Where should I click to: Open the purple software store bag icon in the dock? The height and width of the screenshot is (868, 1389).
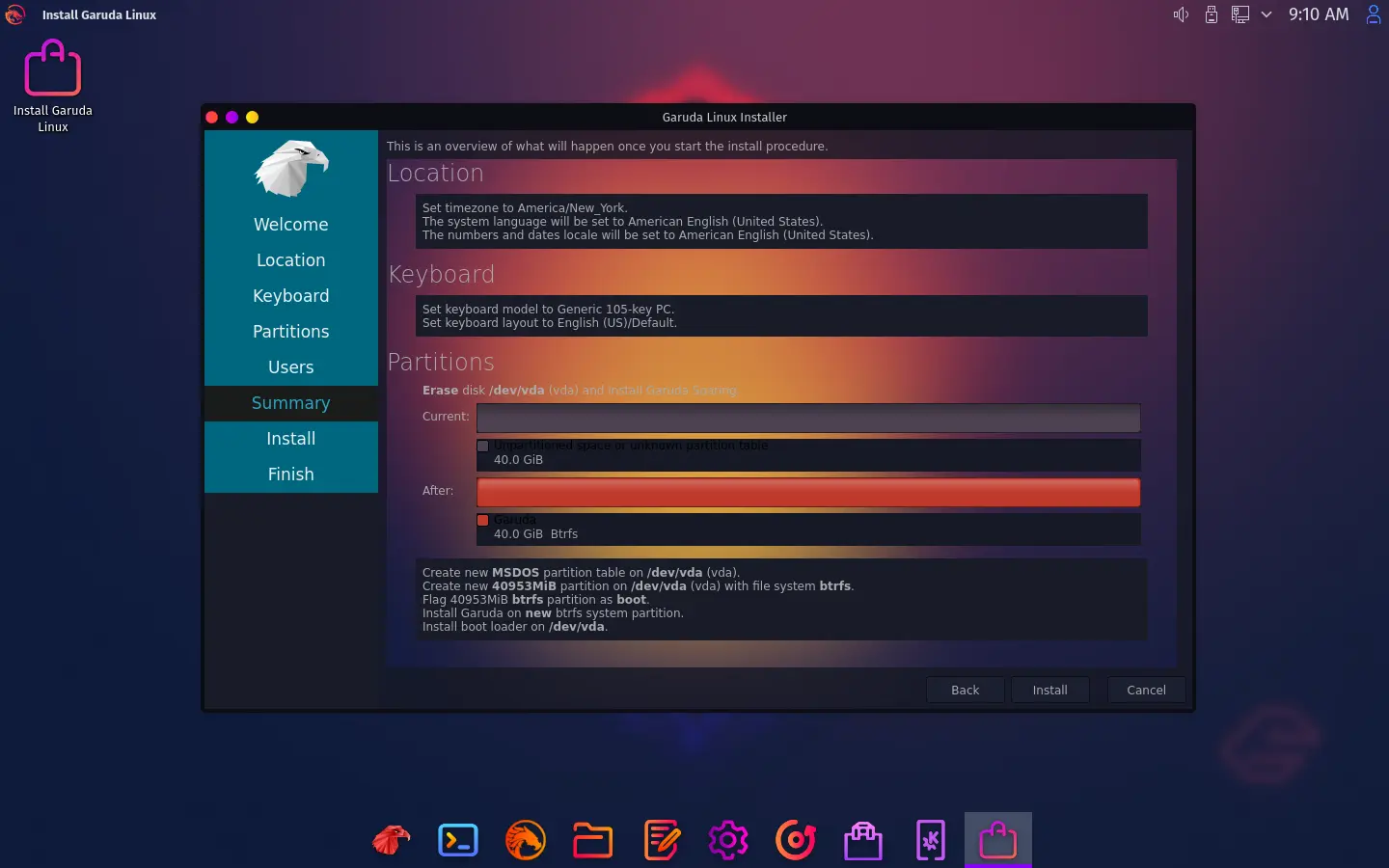pyautogui.click(x=863, y=840)
